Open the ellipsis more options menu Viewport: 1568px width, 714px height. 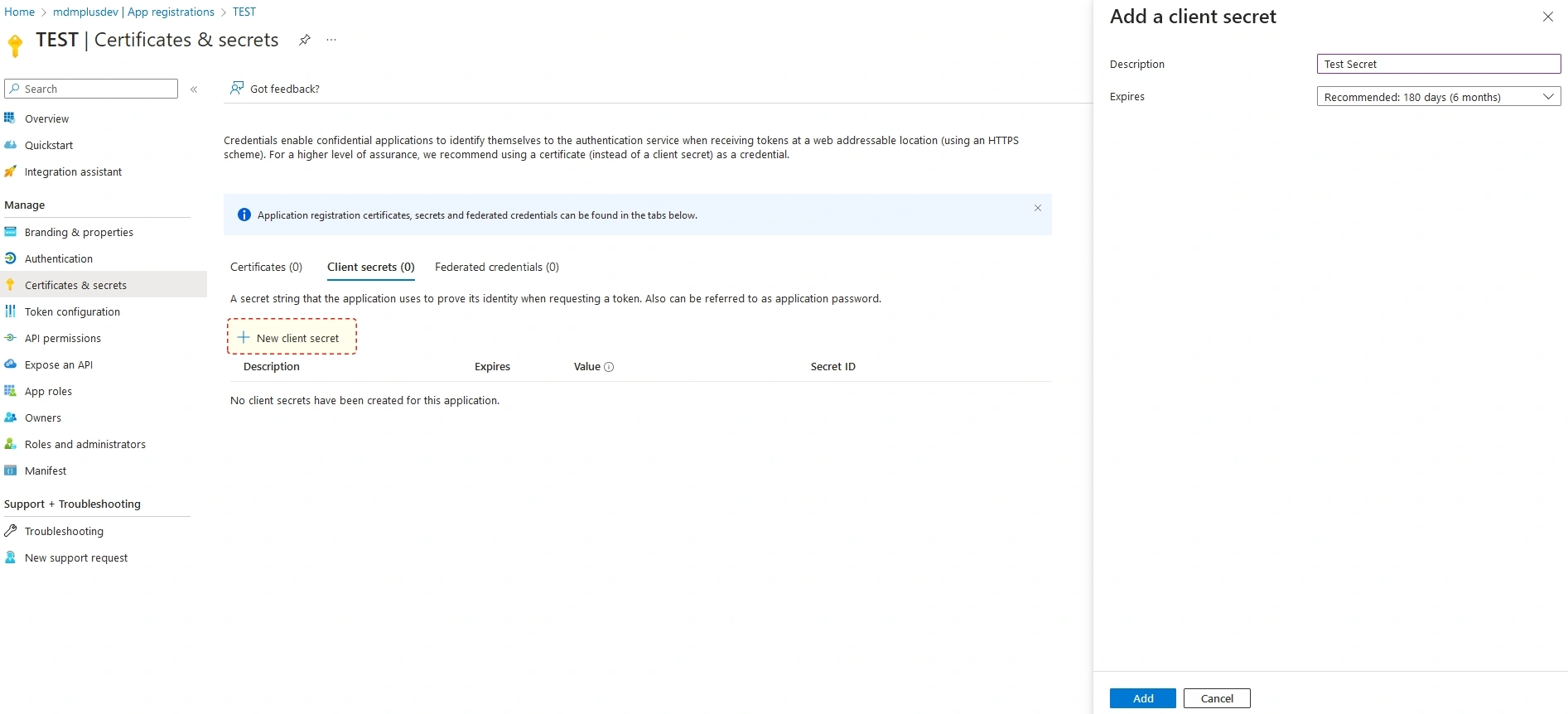(331, 40)
